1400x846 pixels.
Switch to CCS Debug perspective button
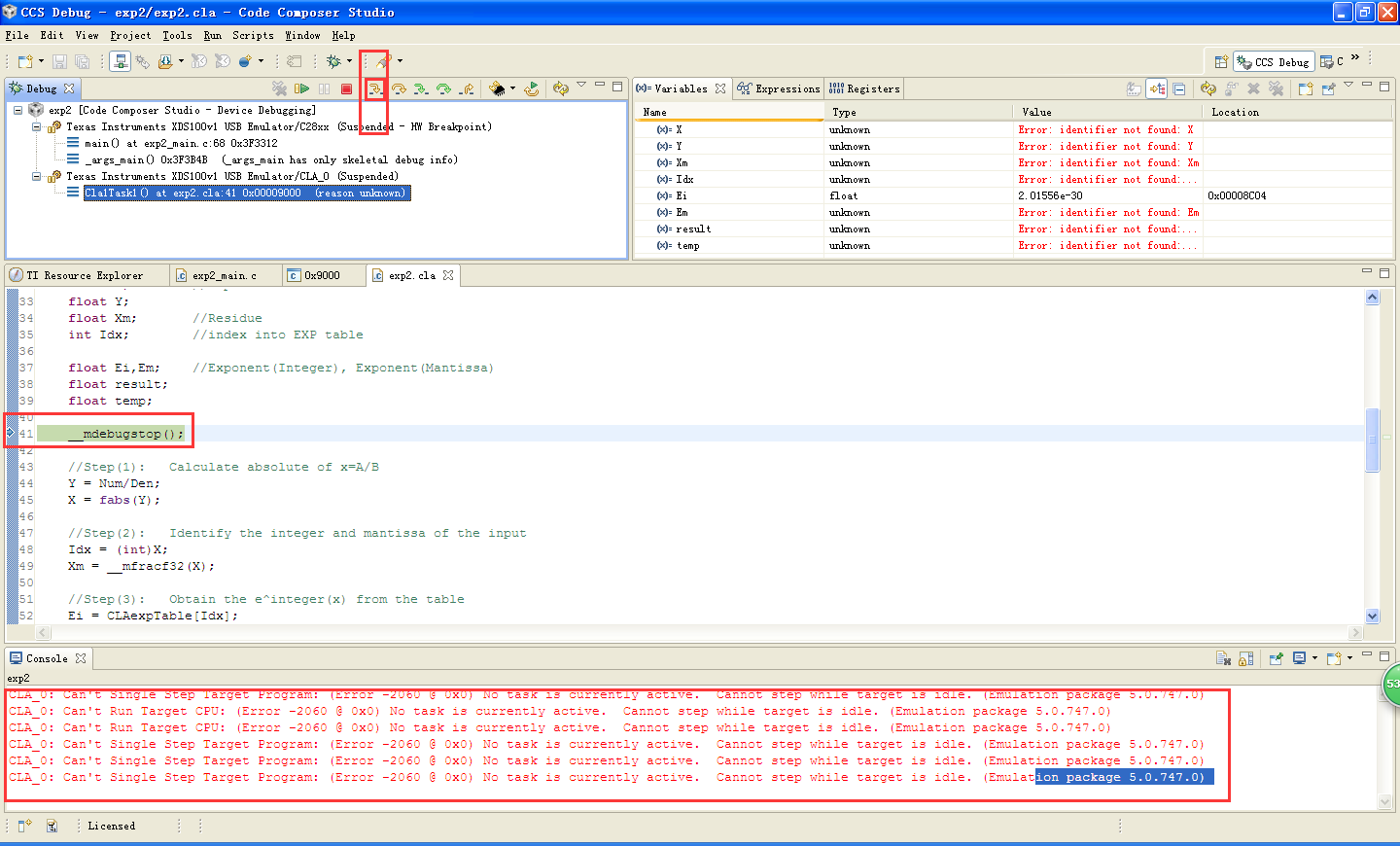click(x=1273, y=61)
